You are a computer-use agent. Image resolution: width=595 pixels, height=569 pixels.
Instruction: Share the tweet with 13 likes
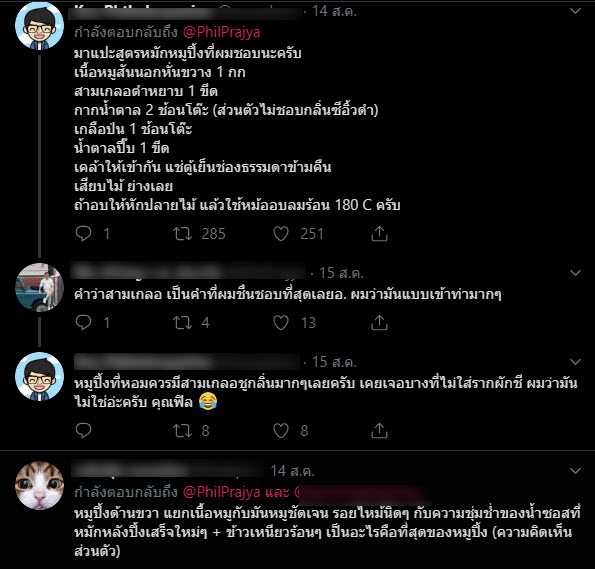click(x=379, y=323)
